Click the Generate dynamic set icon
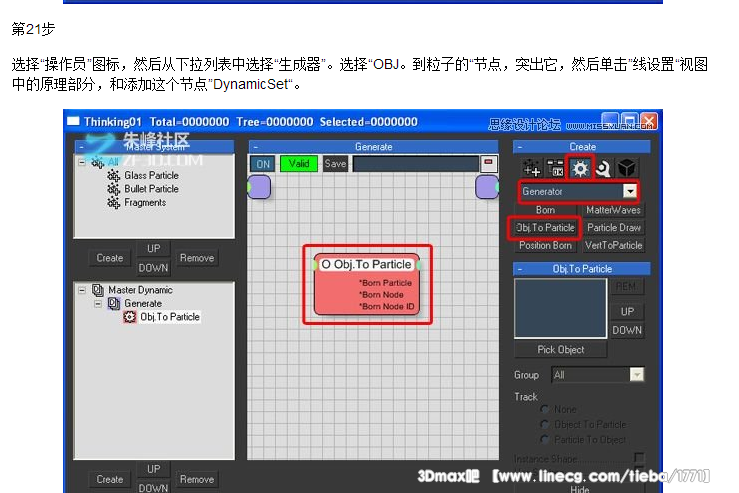Screen dimensions: 739x493 click(114, 304)
